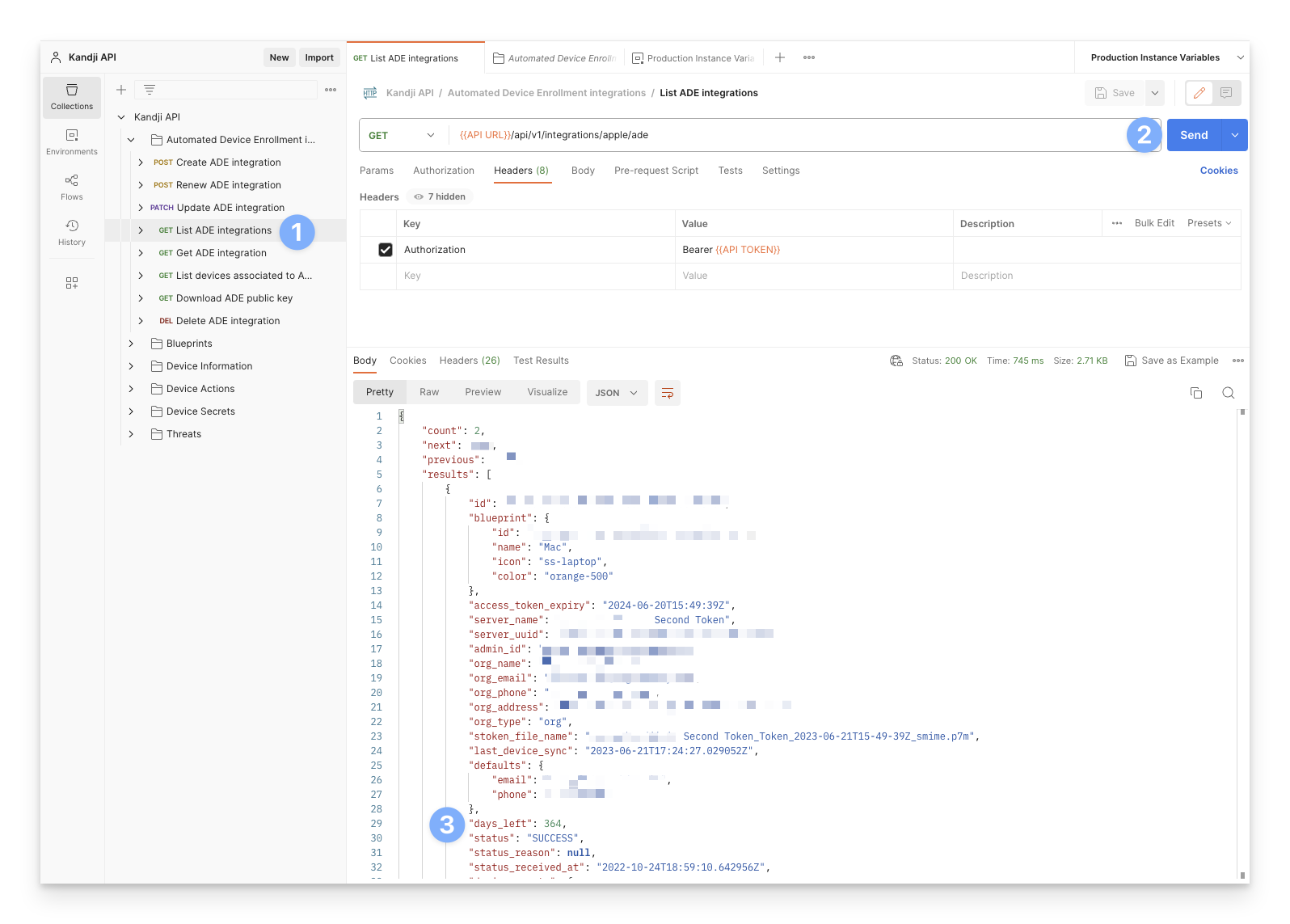1290x924 pixels.
Task: Click Bulk Edit in headers table
Action: (x=1154, y=223)
